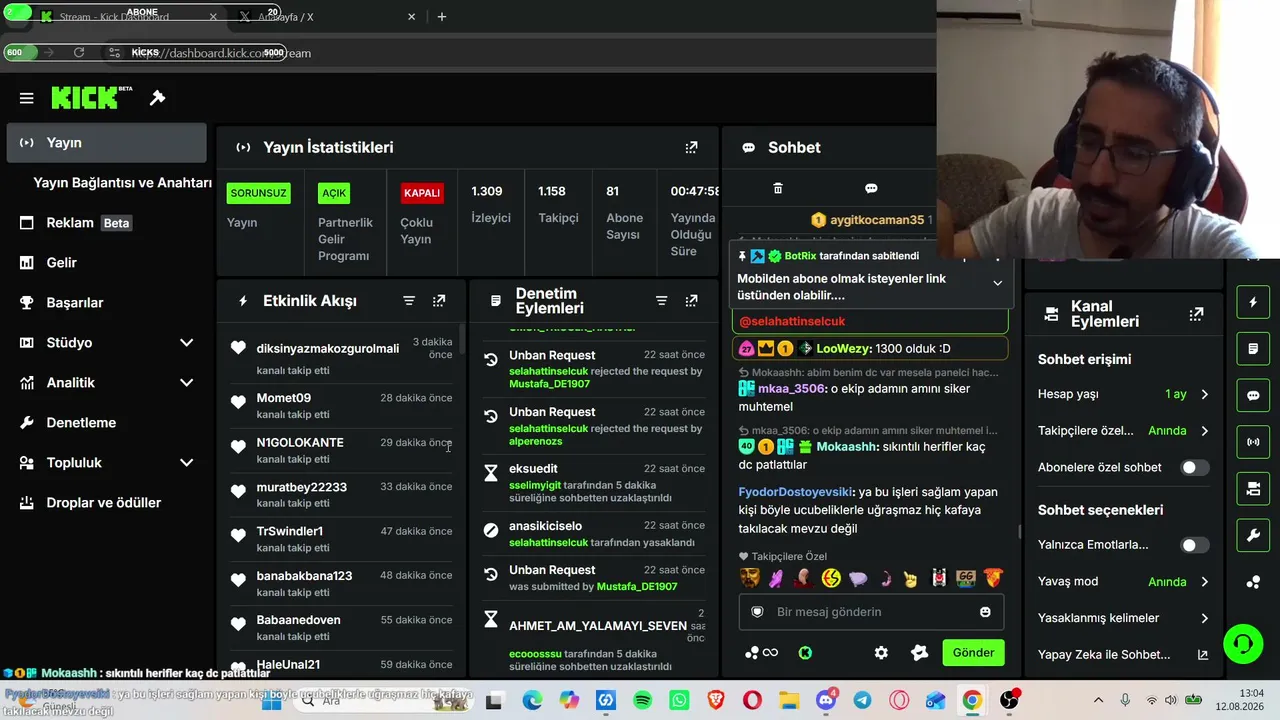Pop out the Yayın İstatistikleri panel
1280x720 pixels.
(x=691, y=147)
